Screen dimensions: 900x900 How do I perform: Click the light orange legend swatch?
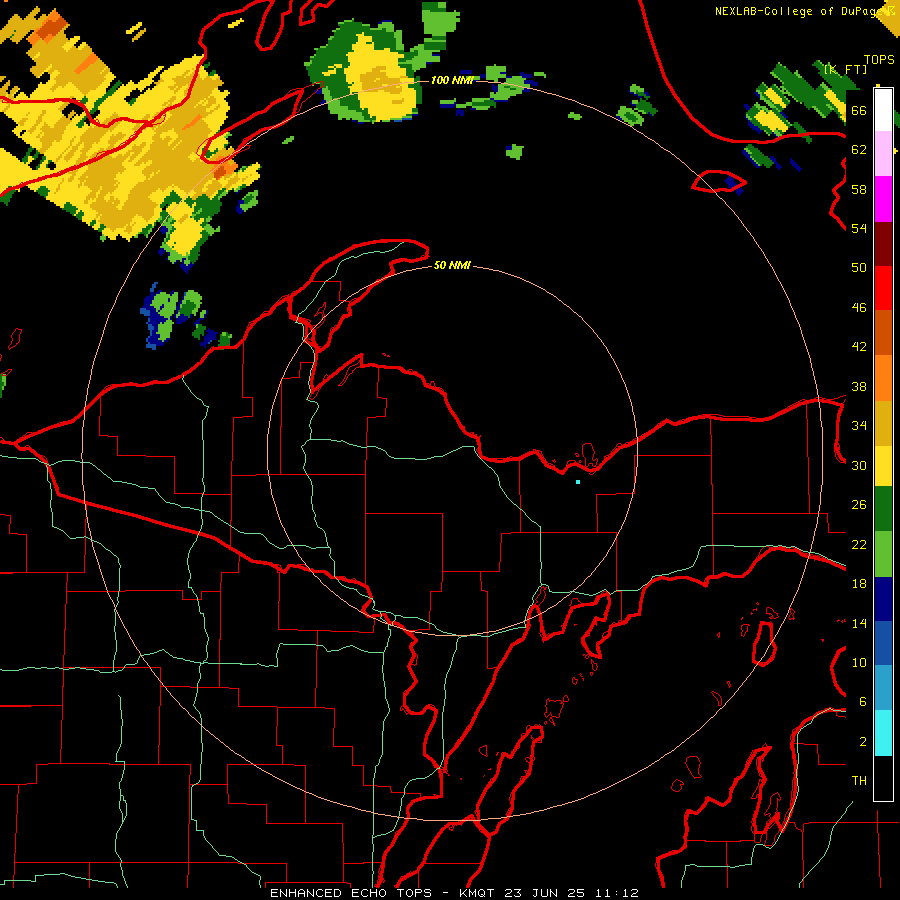point(883,378)
